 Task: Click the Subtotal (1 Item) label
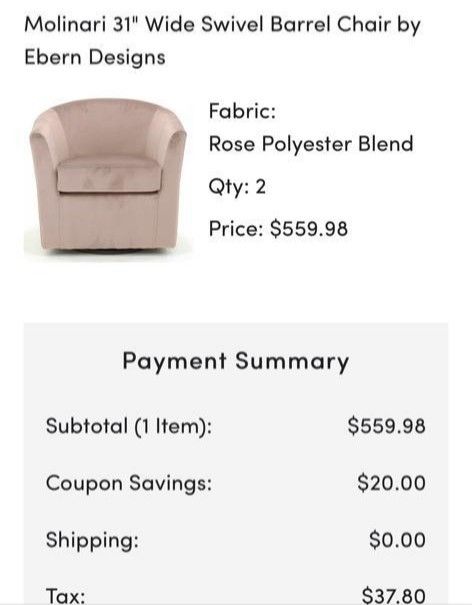click(x=129, y=426)
